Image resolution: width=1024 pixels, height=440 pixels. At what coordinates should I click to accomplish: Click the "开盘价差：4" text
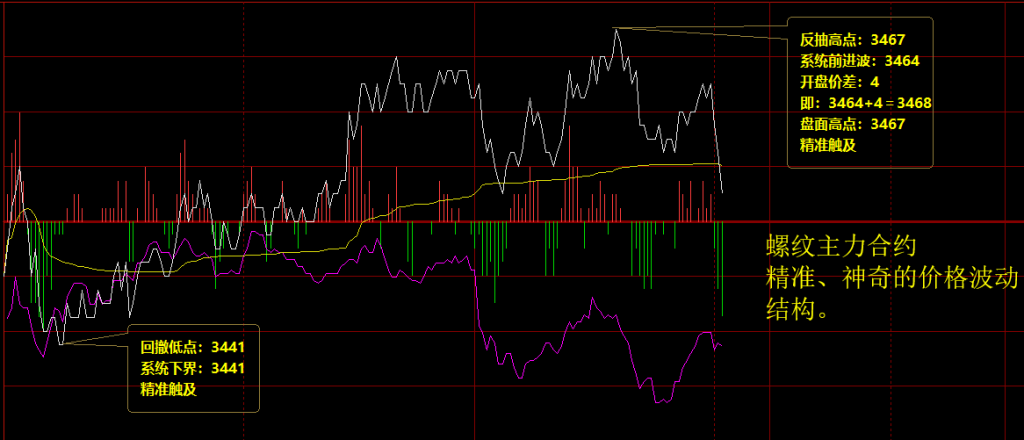tap(839, 82)
